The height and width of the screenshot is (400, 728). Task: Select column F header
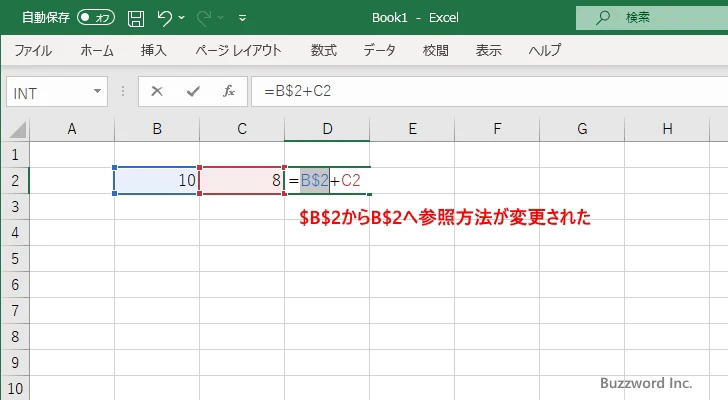tap(497, 129)
